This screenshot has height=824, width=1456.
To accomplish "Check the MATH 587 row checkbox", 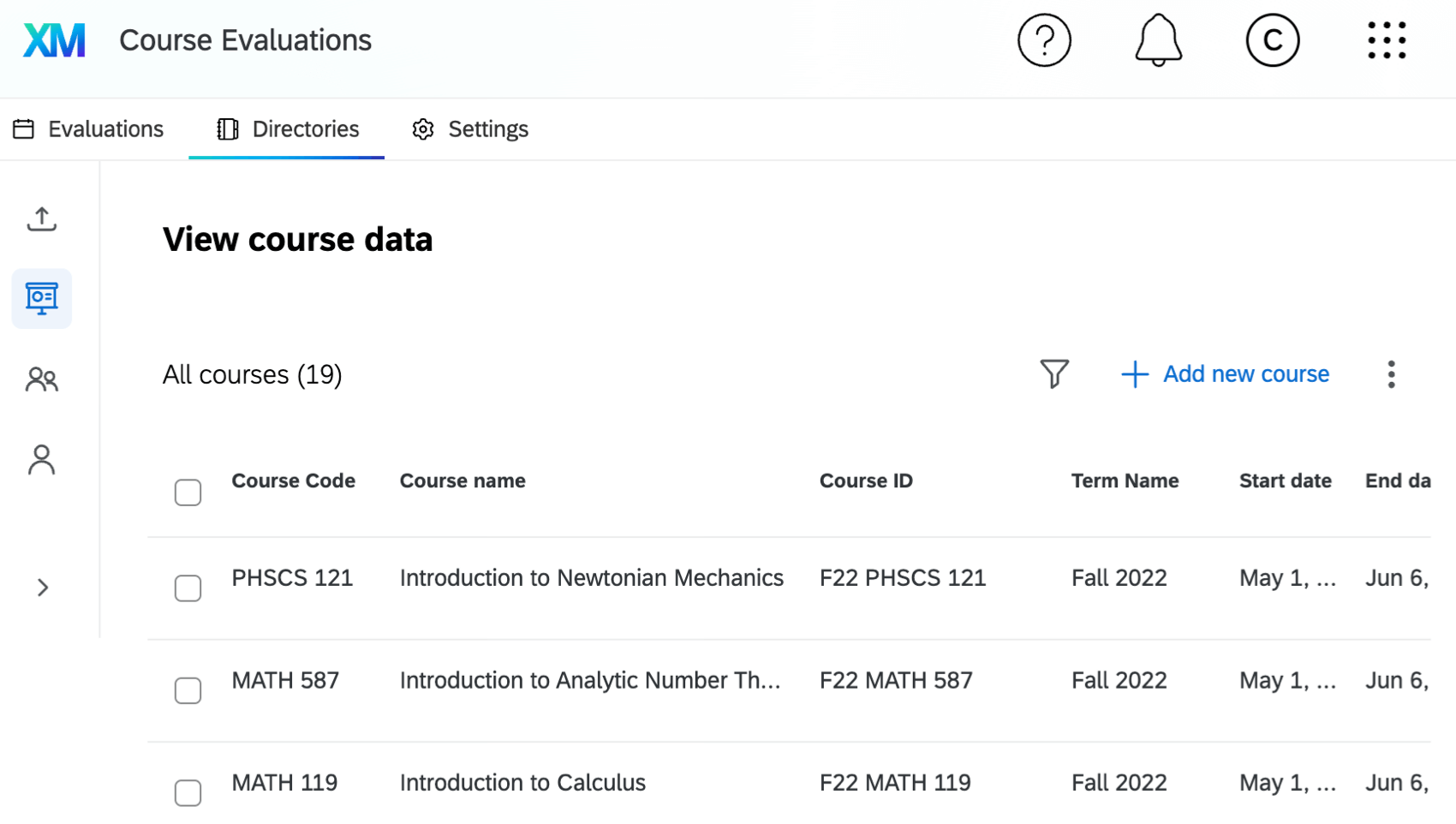I will tap(188, 690).
